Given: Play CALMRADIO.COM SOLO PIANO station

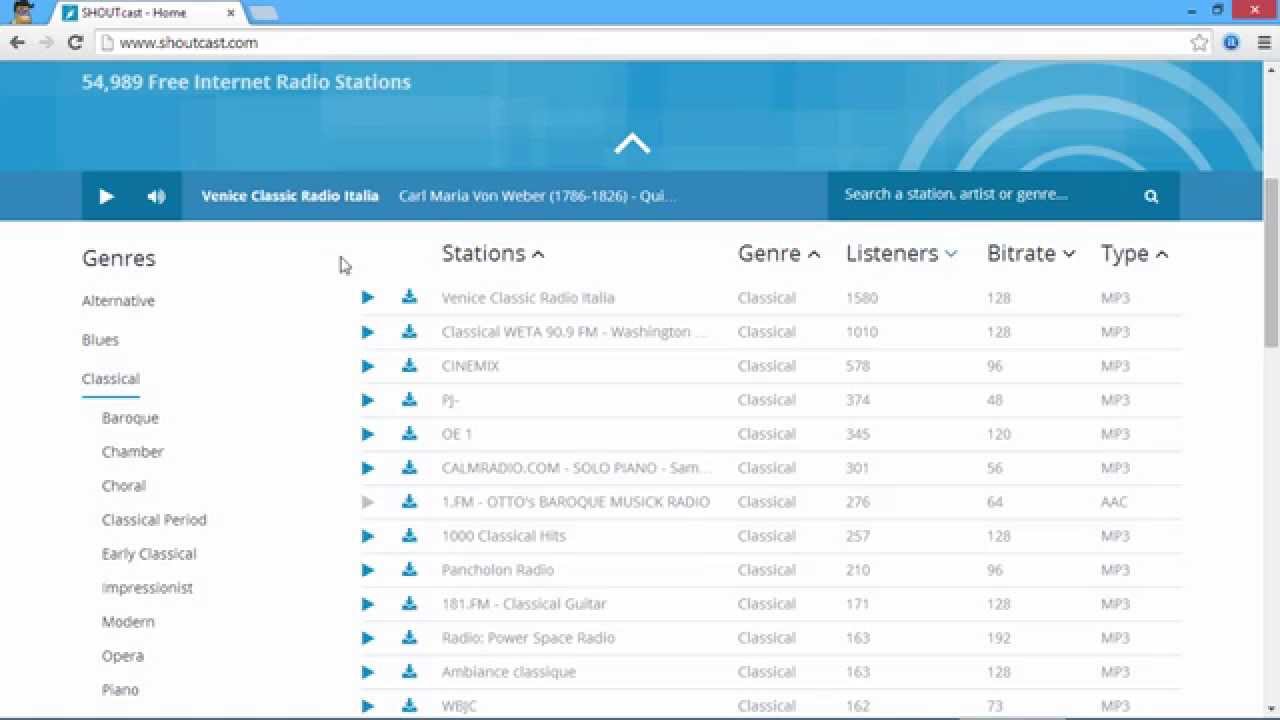Looking at the screenshot, I should [x=368, y=468].
